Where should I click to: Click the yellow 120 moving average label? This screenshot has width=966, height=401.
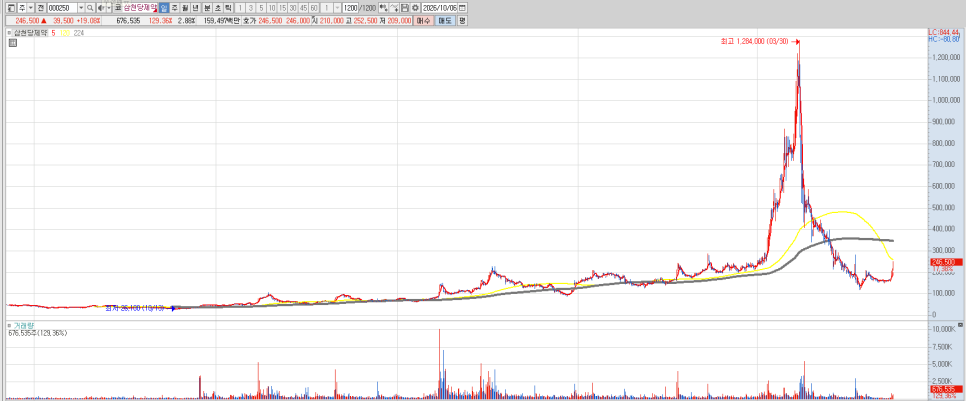[x=64, y=33]
